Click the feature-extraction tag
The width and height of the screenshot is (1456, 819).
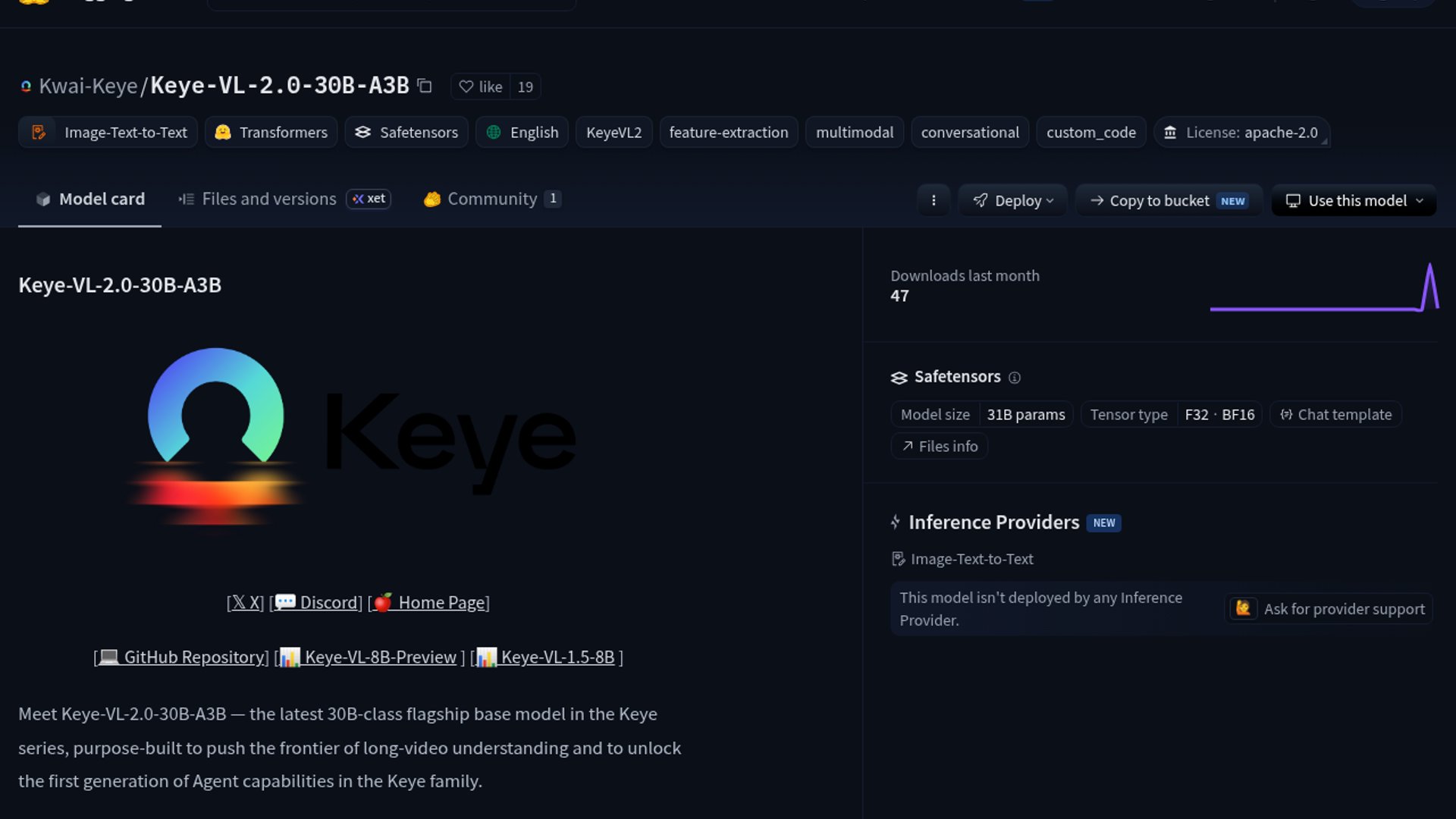pos(729,133)
